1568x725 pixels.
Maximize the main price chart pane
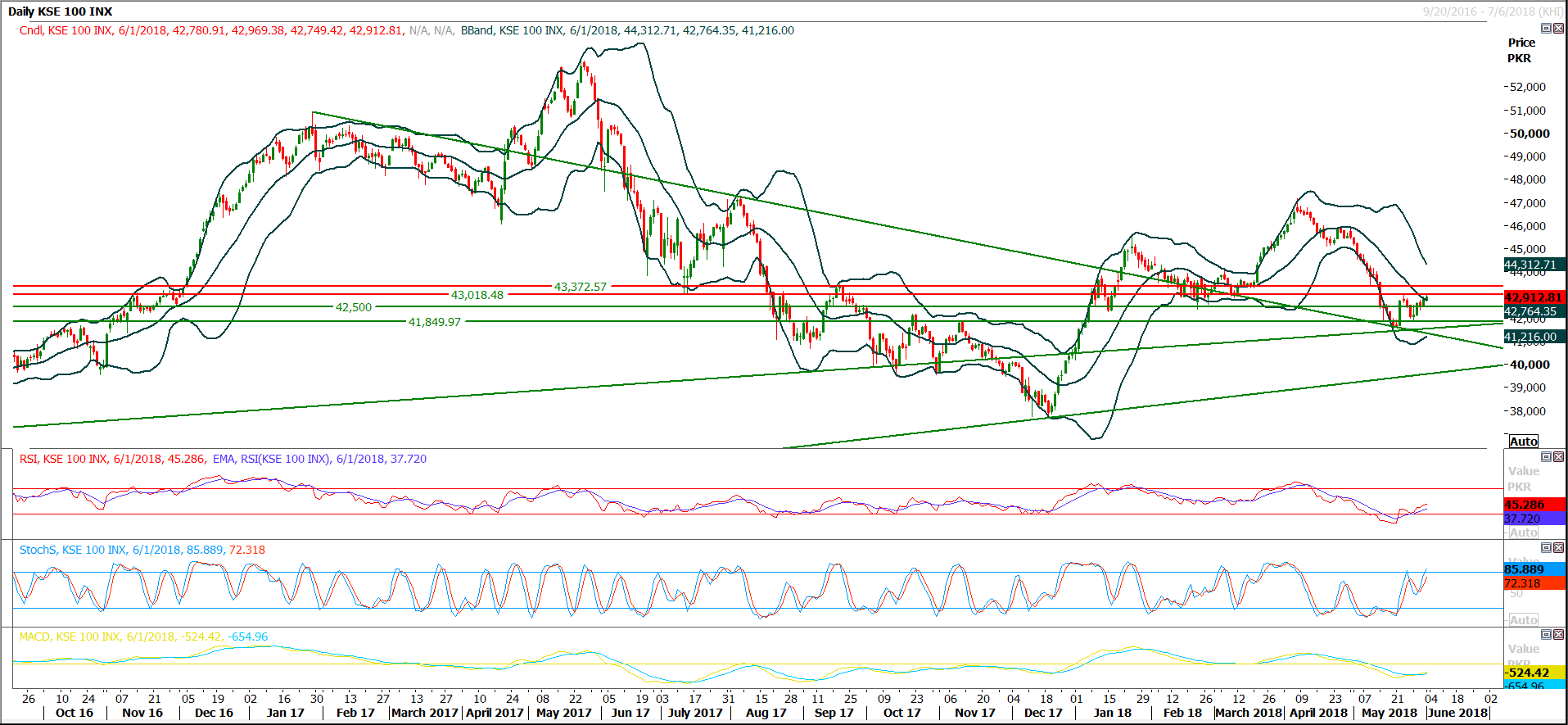click(x=1546, y=28)
